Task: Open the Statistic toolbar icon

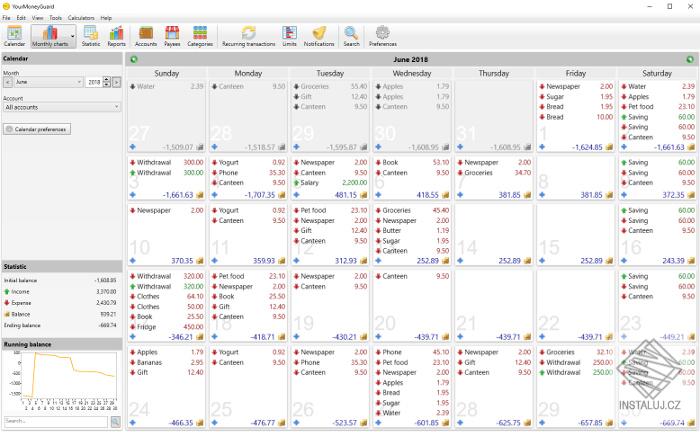Action: (x=91, y=36)
